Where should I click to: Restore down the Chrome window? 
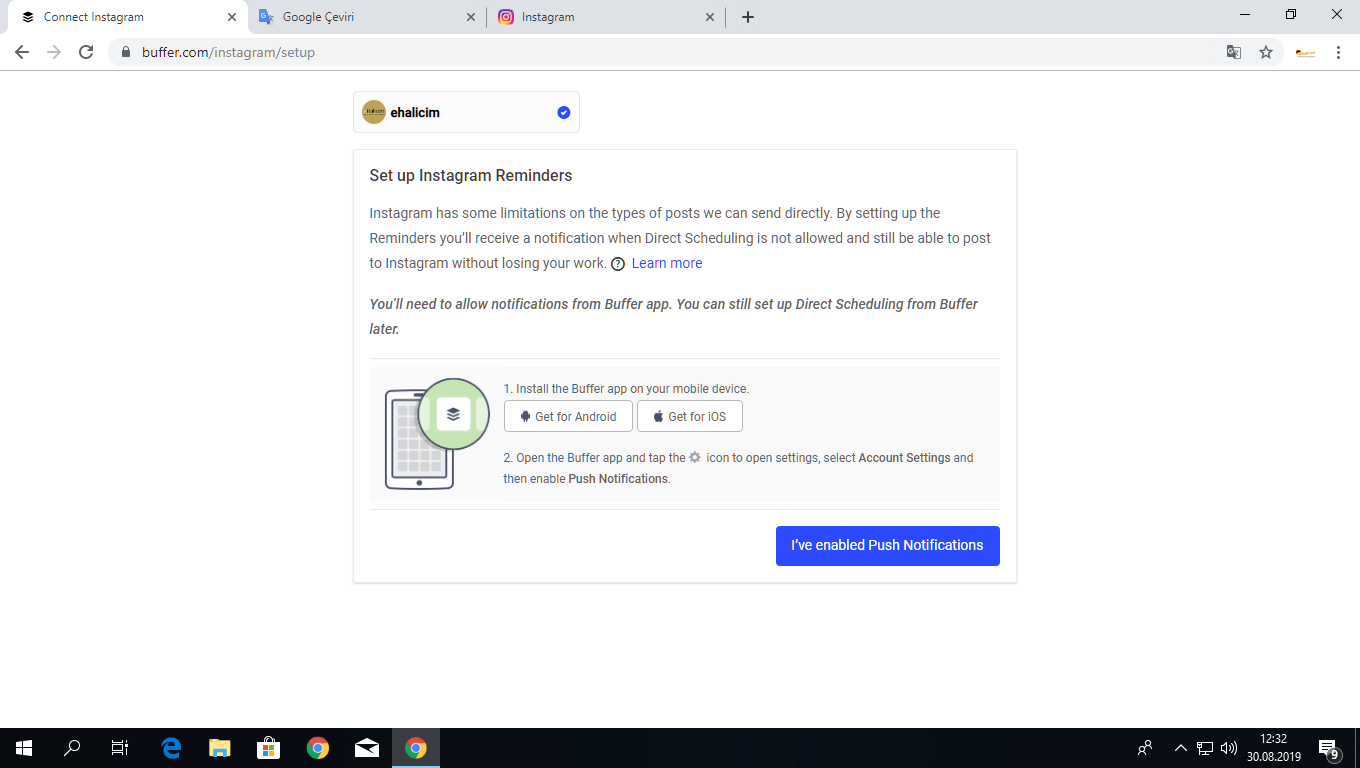pyautogui.click(x=1291, y=15)
